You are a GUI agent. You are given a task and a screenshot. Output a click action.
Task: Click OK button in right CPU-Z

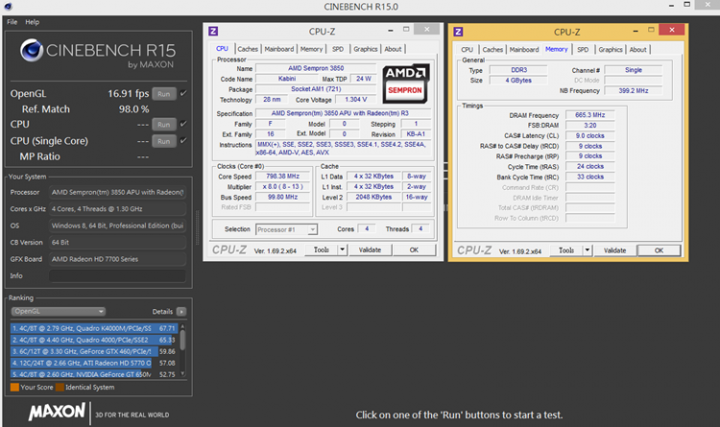pyautogui.click(x=659, y=250)
